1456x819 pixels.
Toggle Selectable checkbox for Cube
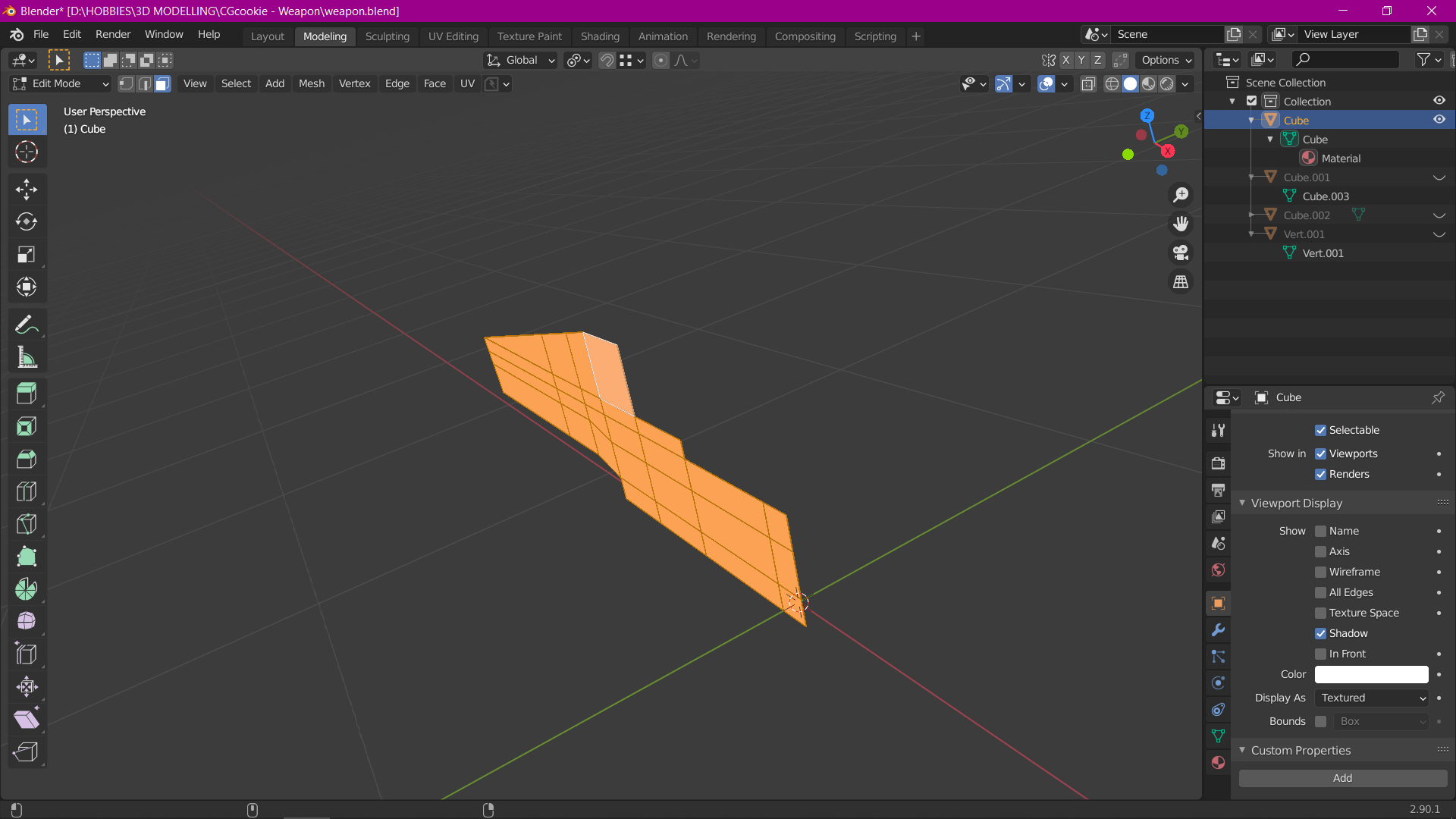(x=1320, y=430)
